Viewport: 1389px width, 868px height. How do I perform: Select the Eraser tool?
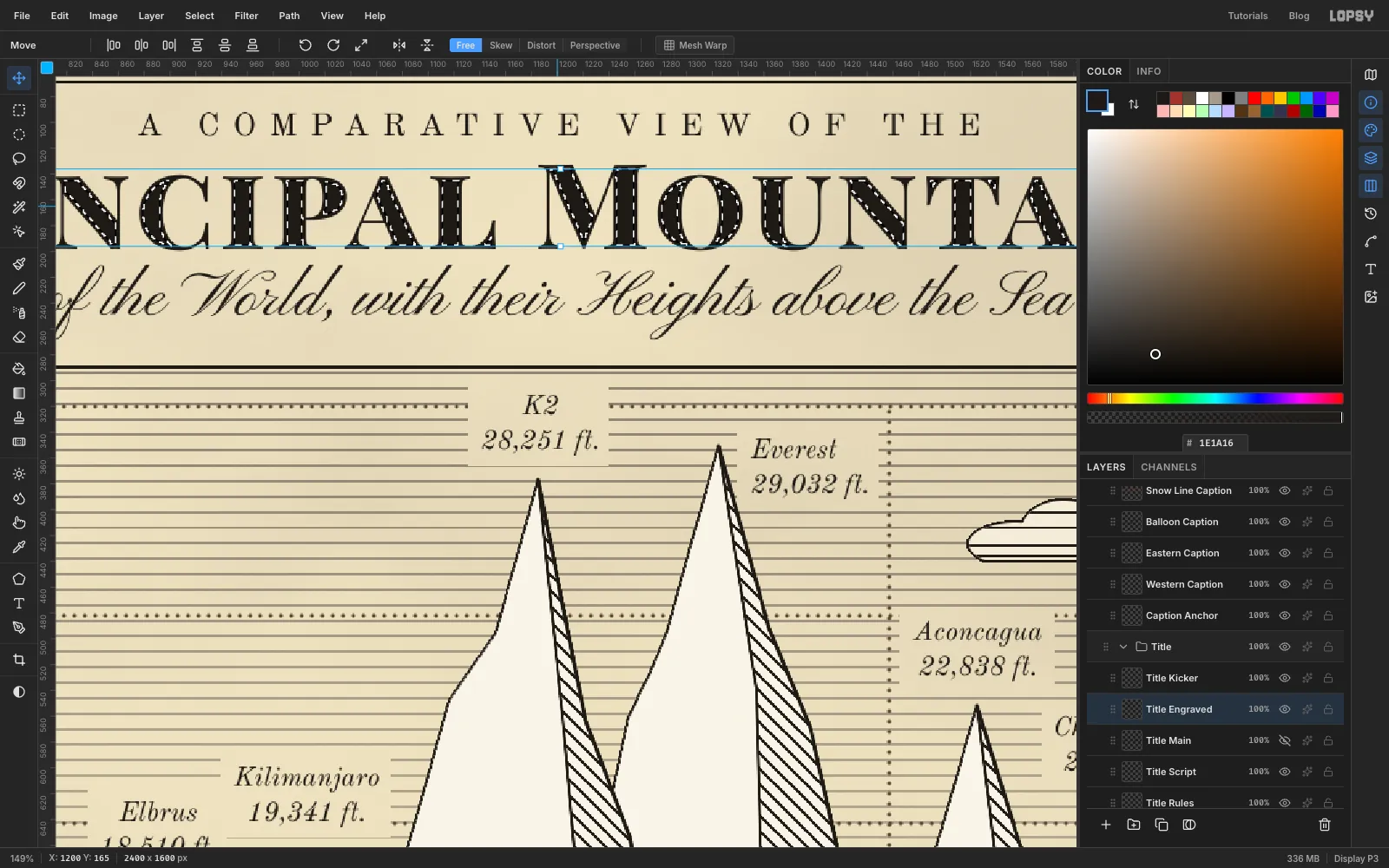tap(19, 337)
